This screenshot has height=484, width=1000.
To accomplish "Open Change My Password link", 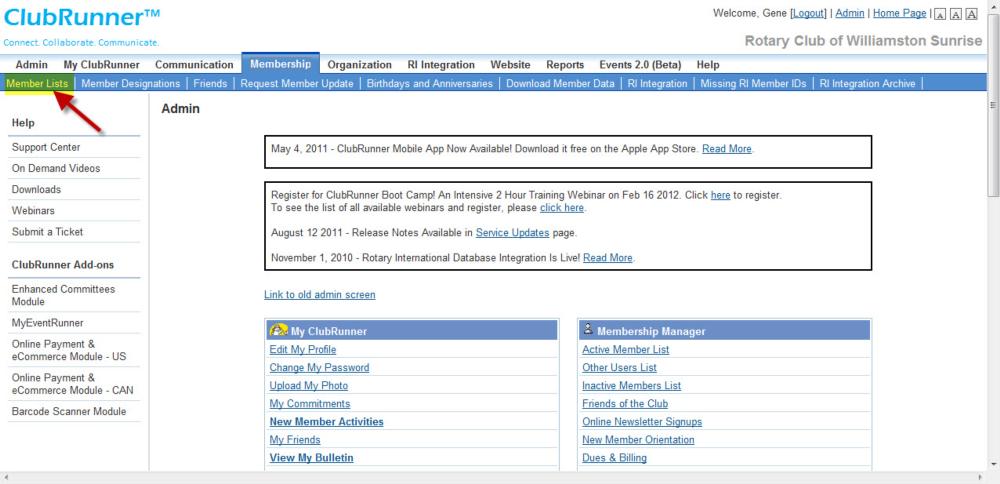I will [319, 367].
